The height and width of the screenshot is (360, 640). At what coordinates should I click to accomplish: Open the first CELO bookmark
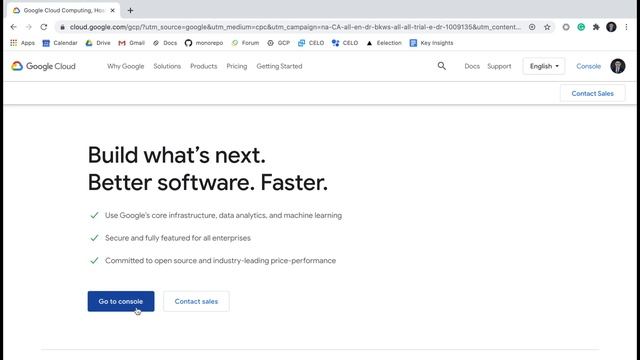click(311, 43)
